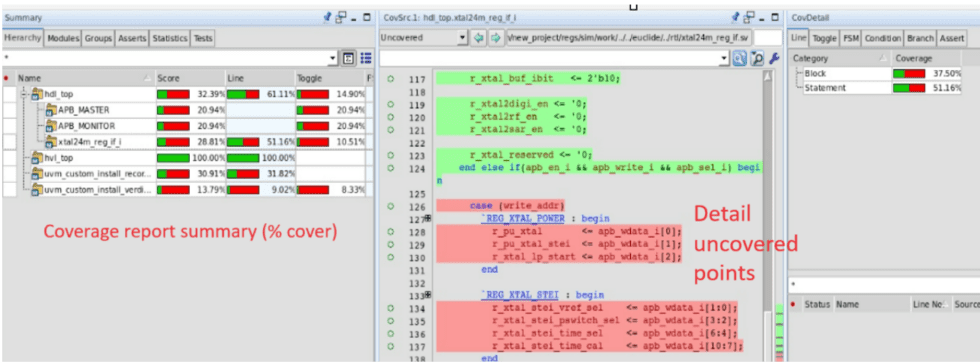Select the xtal24m_reg_if_i row

click(188, 142)
